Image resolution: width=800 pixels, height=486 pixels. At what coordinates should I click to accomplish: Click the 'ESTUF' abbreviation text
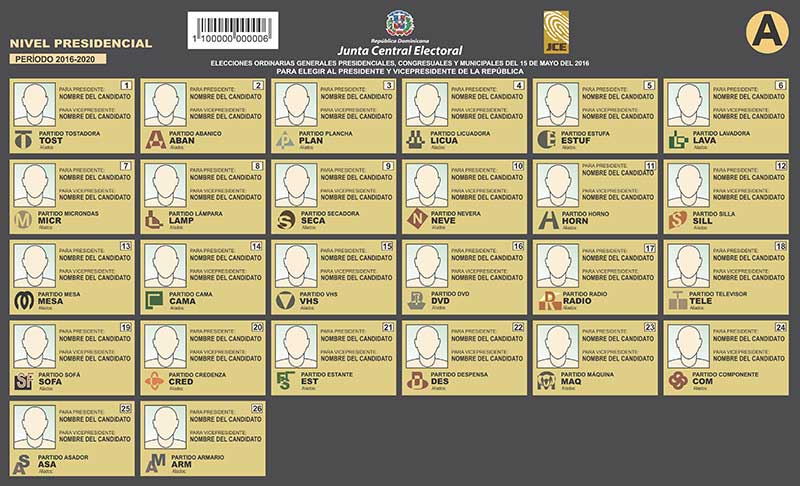tap(576, 141)
